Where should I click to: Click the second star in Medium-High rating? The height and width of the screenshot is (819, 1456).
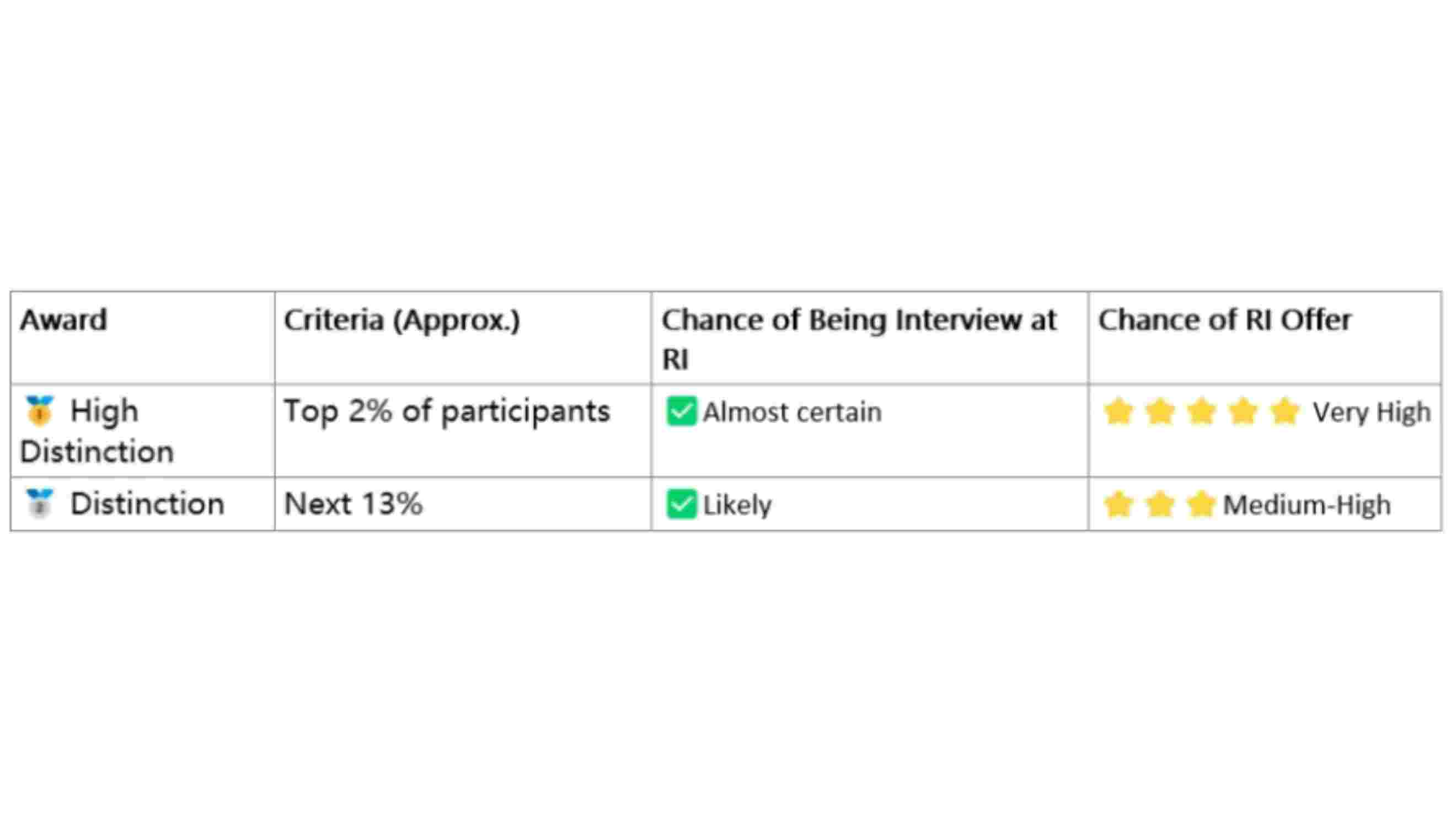tap(1160, 504)
